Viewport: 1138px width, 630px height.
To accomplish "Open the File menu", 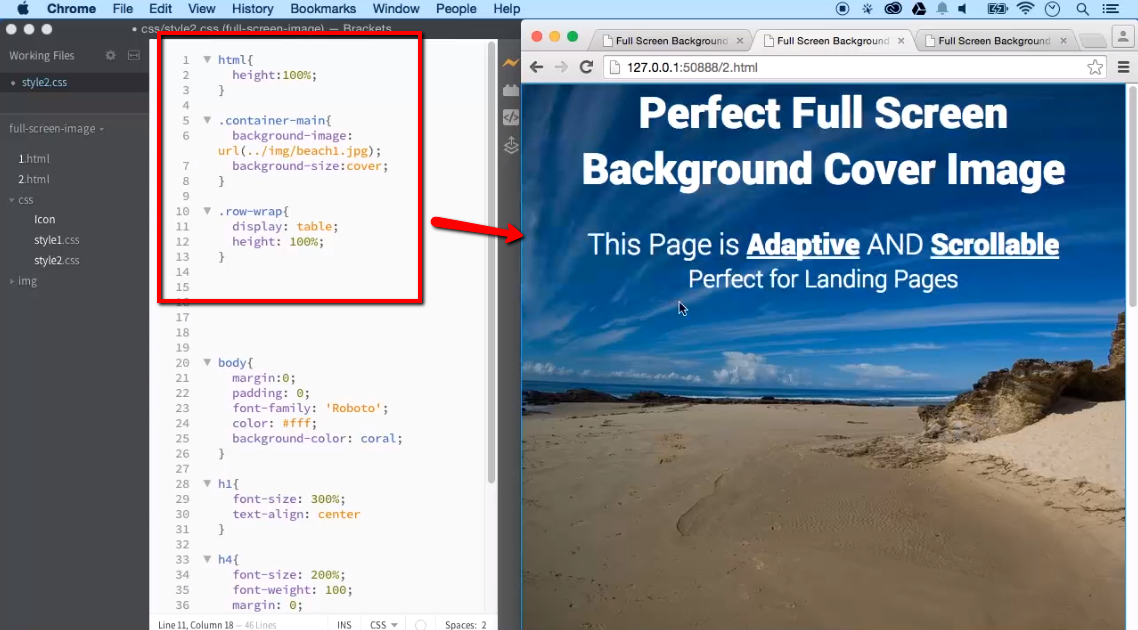I will pyautogui.click(x=123, y=9).
